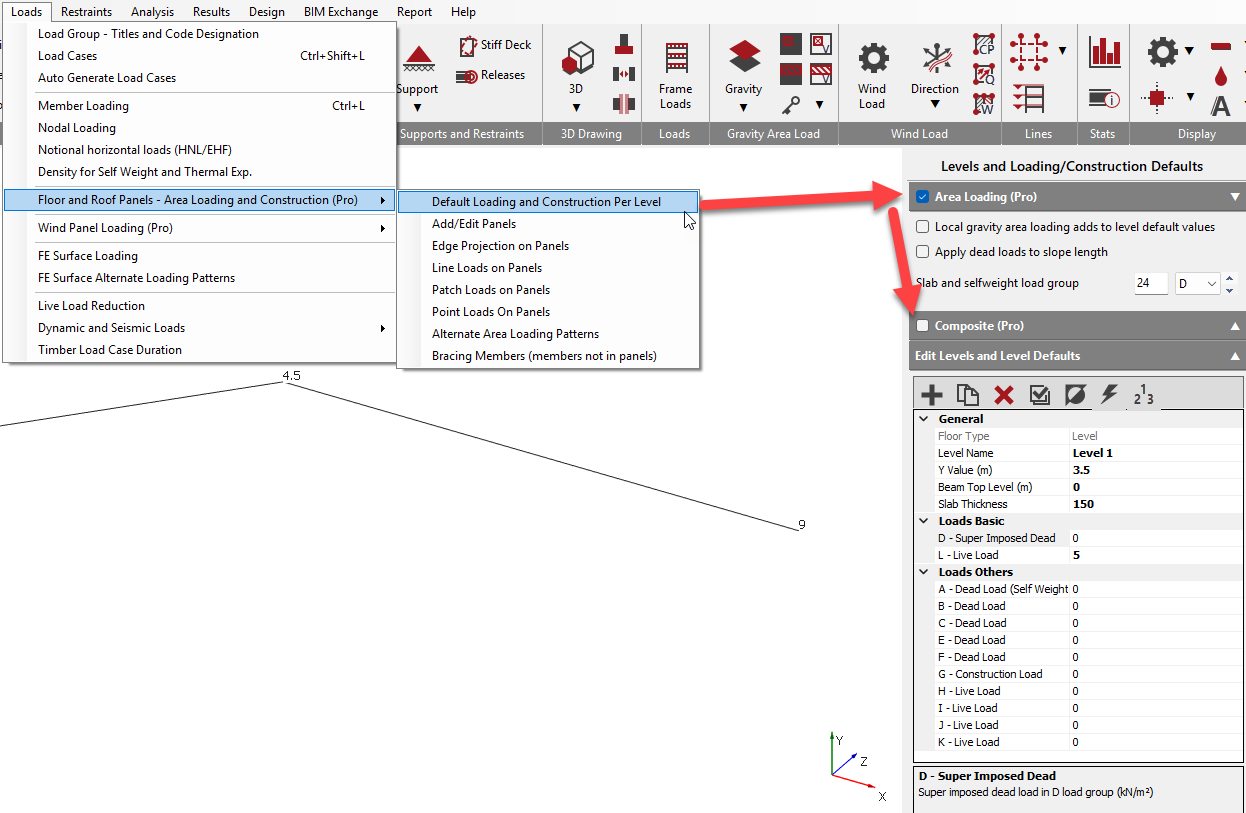This screenshot has width=1246, height=813.
Task: Enable Composite (Pro) checkbox
Action: click(x=922, y=326)
